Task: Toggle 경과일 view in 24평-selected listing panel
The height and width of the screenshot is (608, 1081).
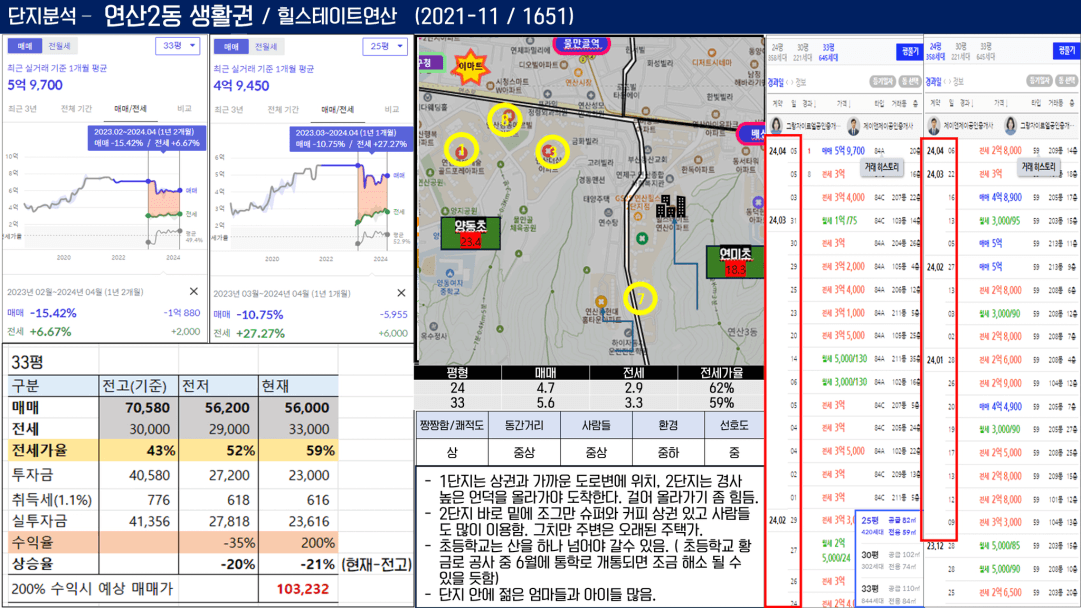Action: pyautogui.click(x=933, y=81)
